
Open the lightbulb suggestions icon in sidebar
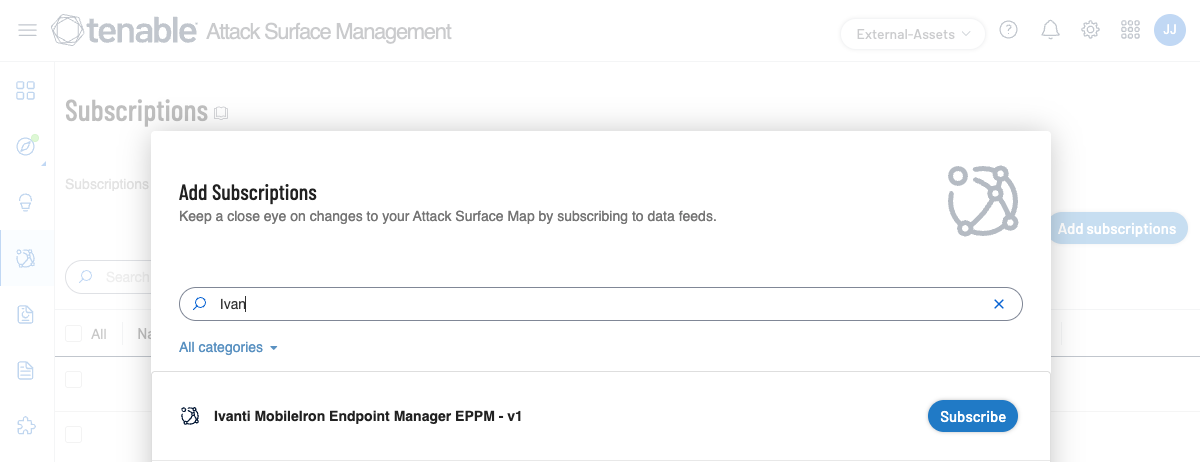coord(26,202)
